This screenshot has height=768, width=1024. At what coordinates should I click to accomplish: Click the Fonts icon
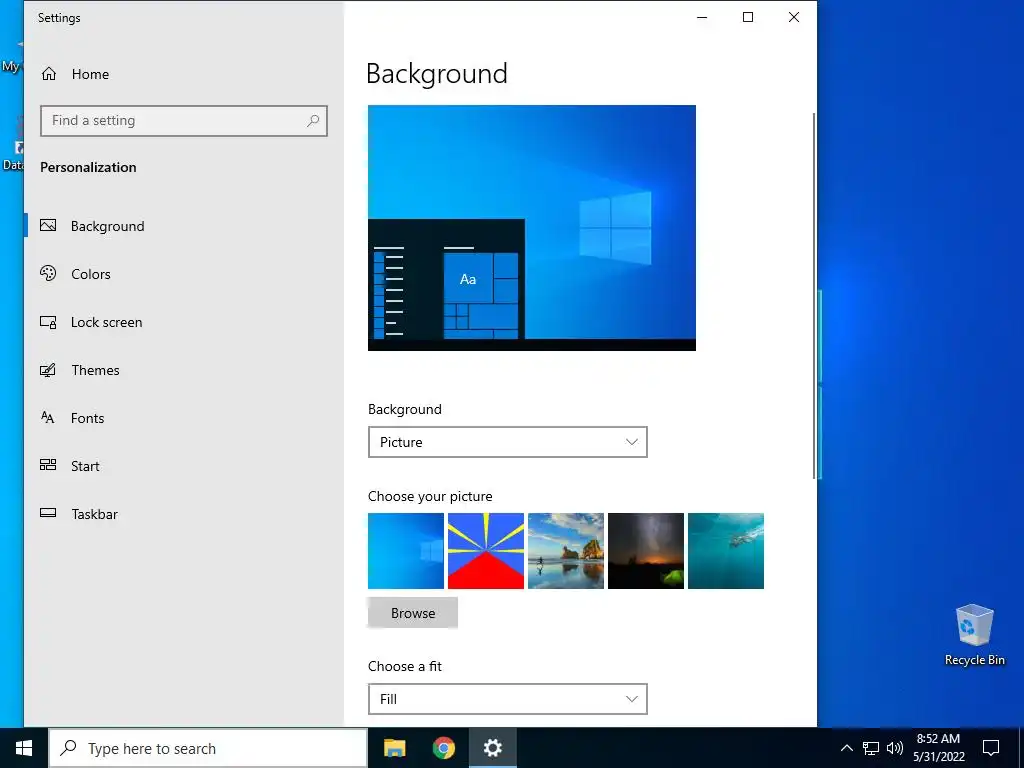click(48, 417)
